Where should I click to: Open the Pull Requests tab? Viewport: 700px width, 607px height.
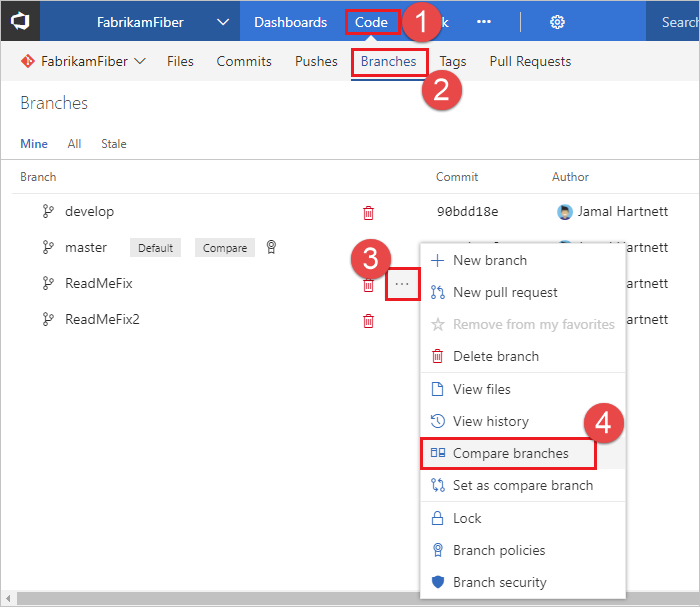click(530, 61)
